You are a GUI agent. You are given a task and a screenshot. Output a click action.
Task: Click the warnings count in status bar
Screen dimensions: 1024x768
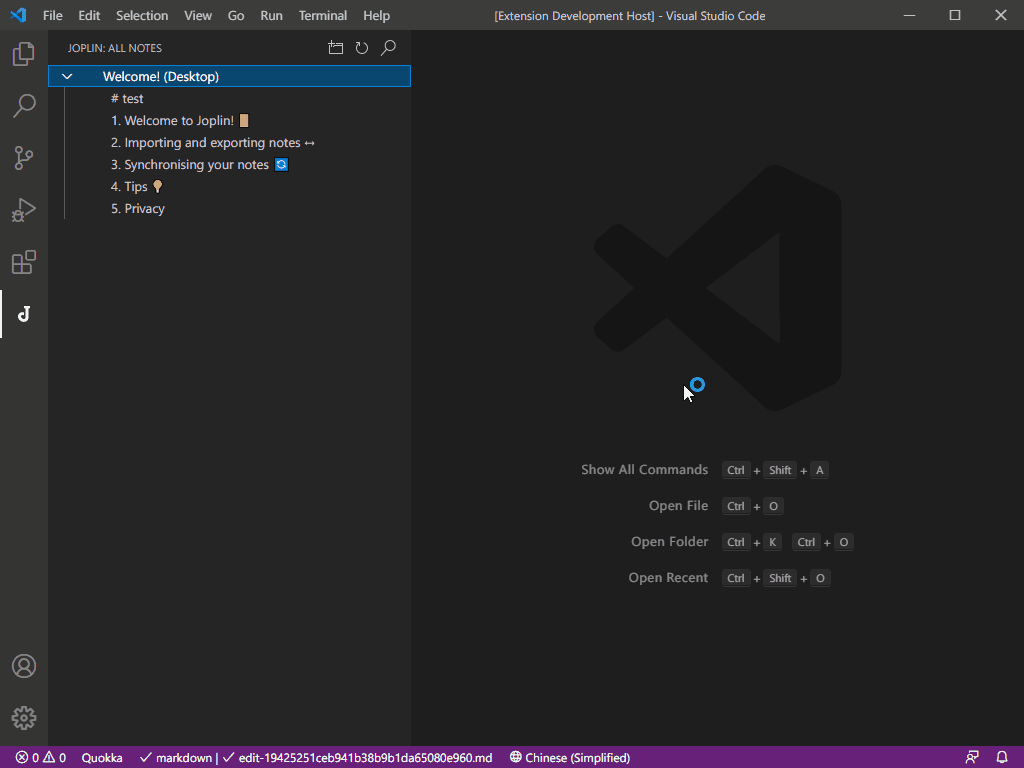click(55, 758)
